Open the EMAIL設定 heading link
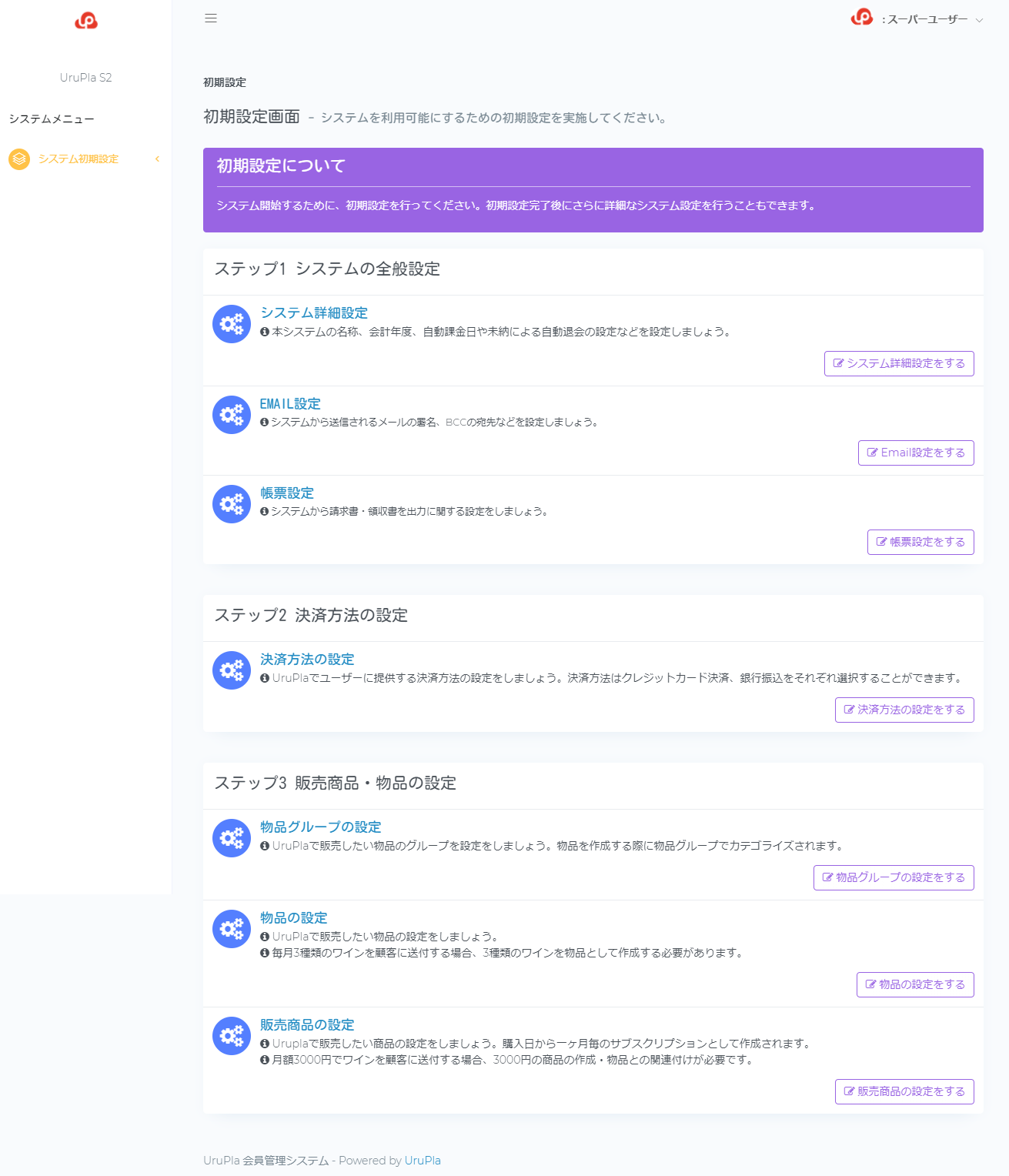 (290, 404)
